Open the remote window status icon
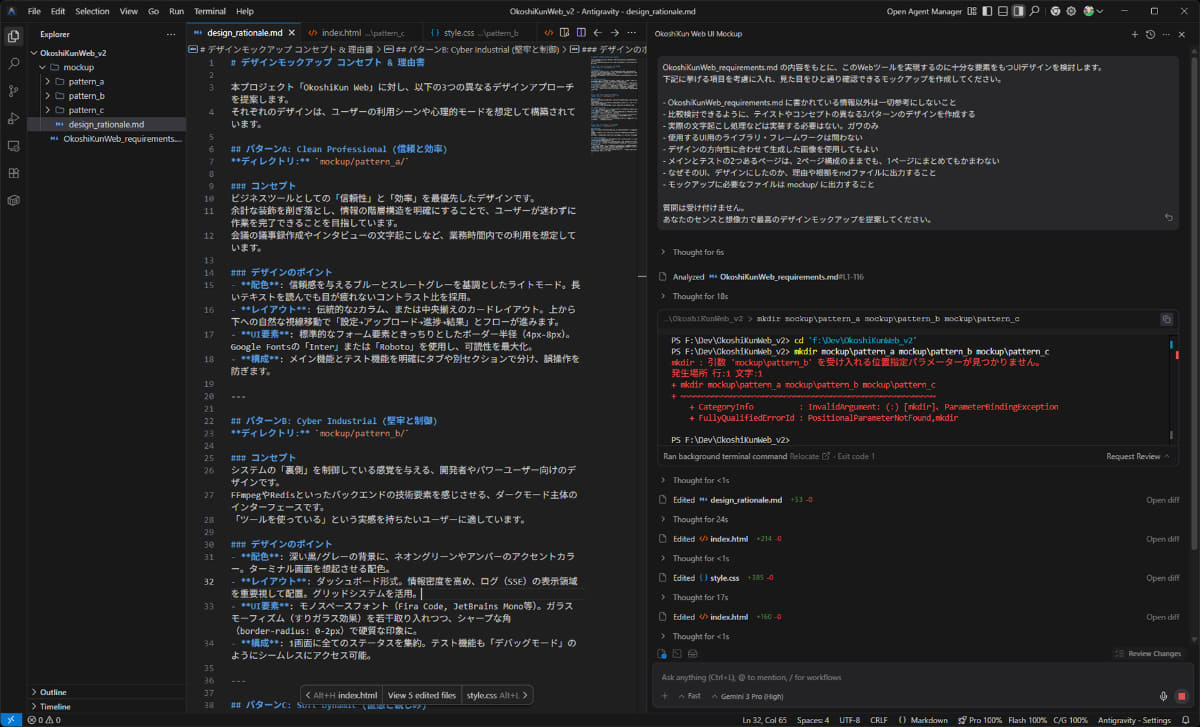The image size is (1200, 727). 11,720
